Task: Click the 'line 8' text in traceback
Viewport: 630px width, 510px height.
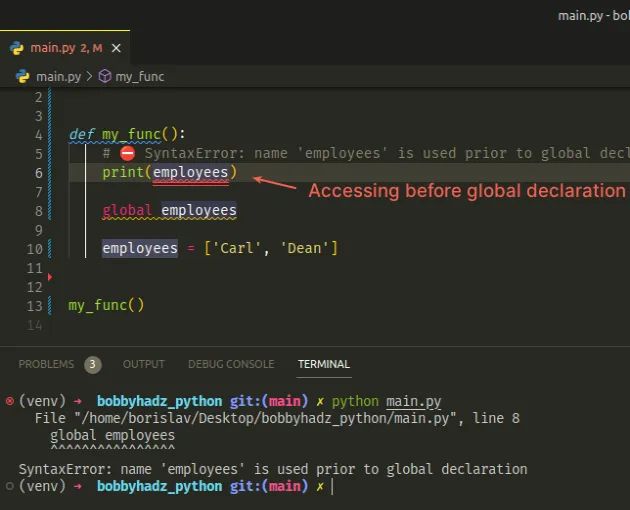Action: [x=496, y=418]
